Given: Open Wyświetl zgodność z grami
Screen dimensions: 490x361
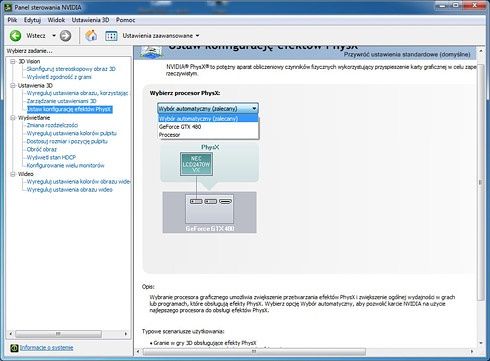Looking at the screenshot, I should 59,77.
